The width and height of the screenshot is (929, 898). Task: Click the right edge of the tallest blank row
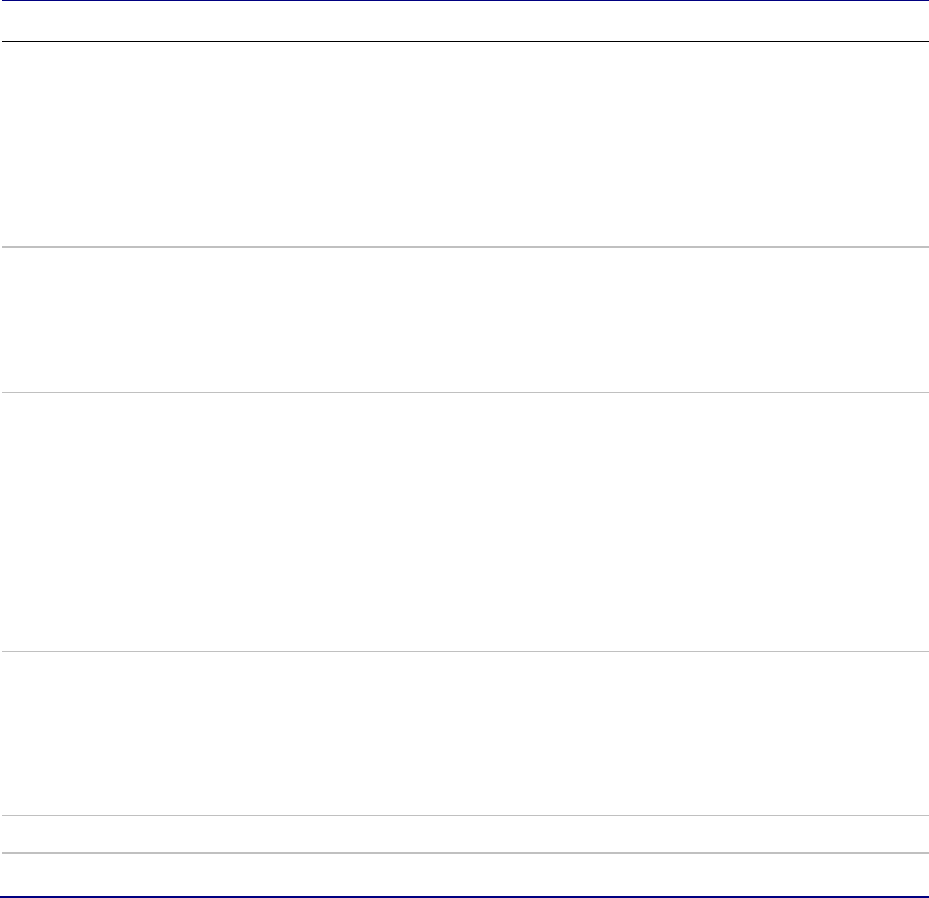923,522
